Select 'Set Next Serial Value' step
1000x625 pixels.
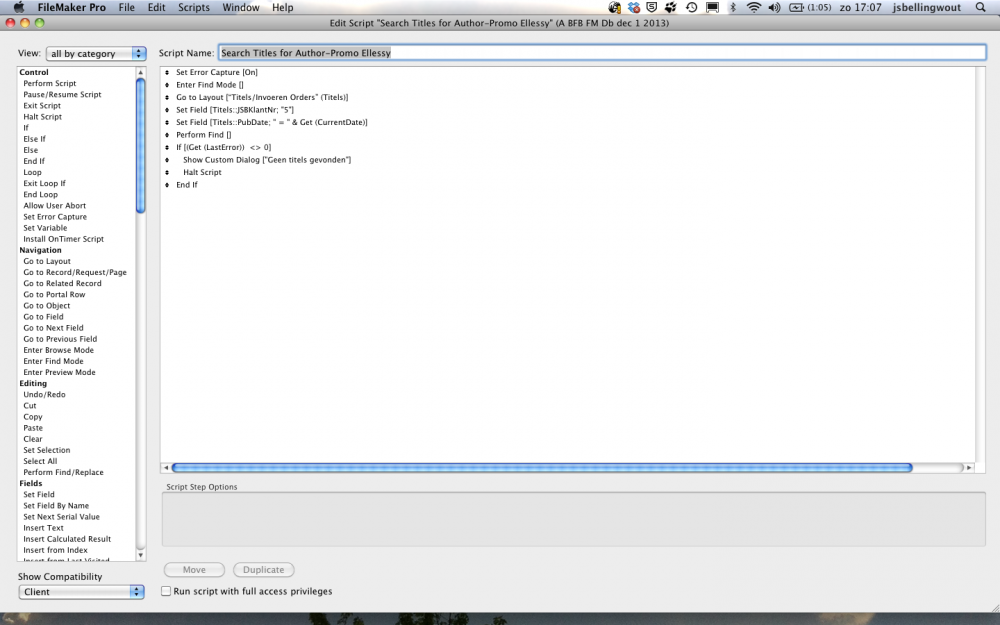tap(62, 517)
